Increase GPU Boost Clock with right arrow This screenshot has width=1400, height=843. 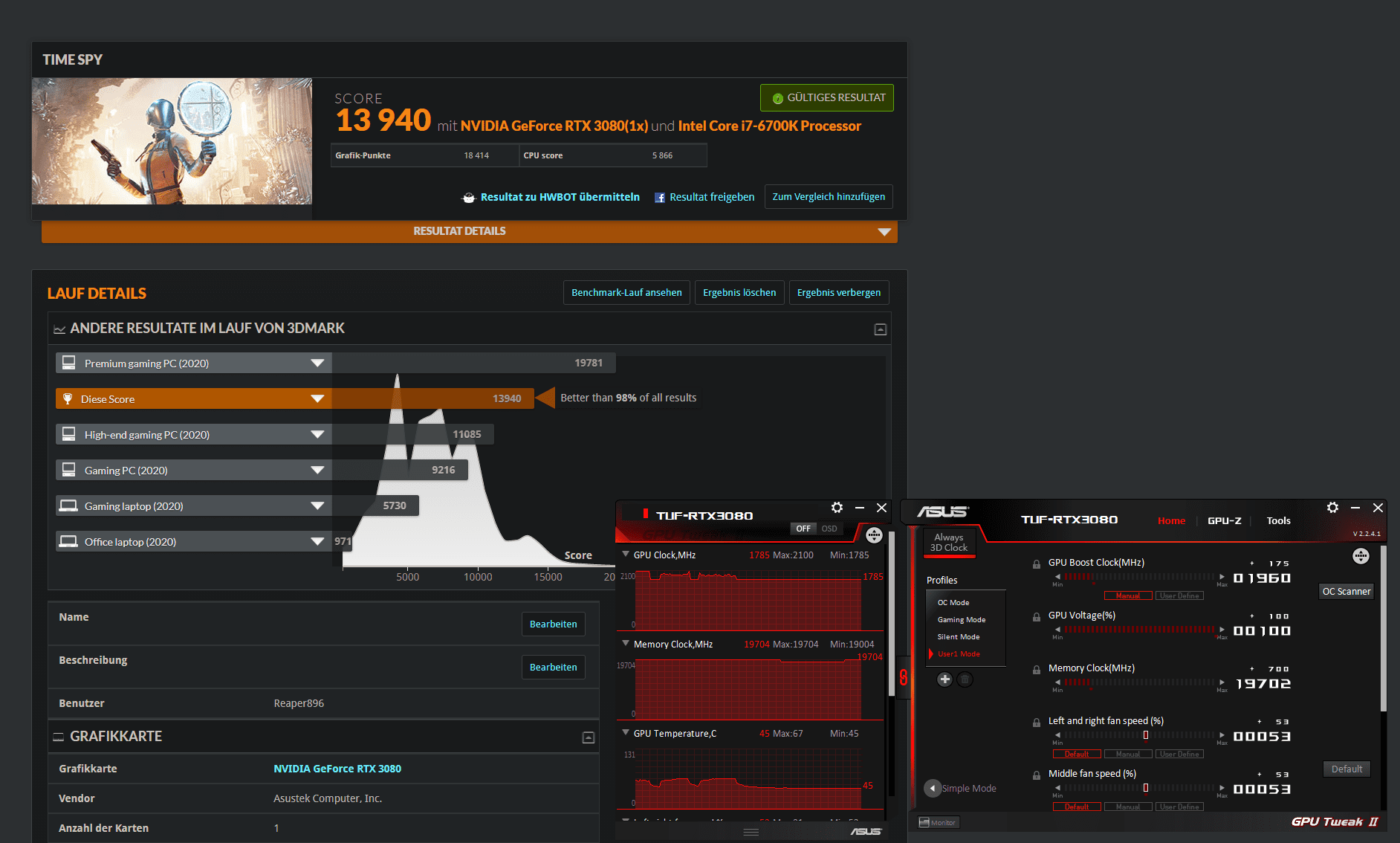pos(1222,577)
